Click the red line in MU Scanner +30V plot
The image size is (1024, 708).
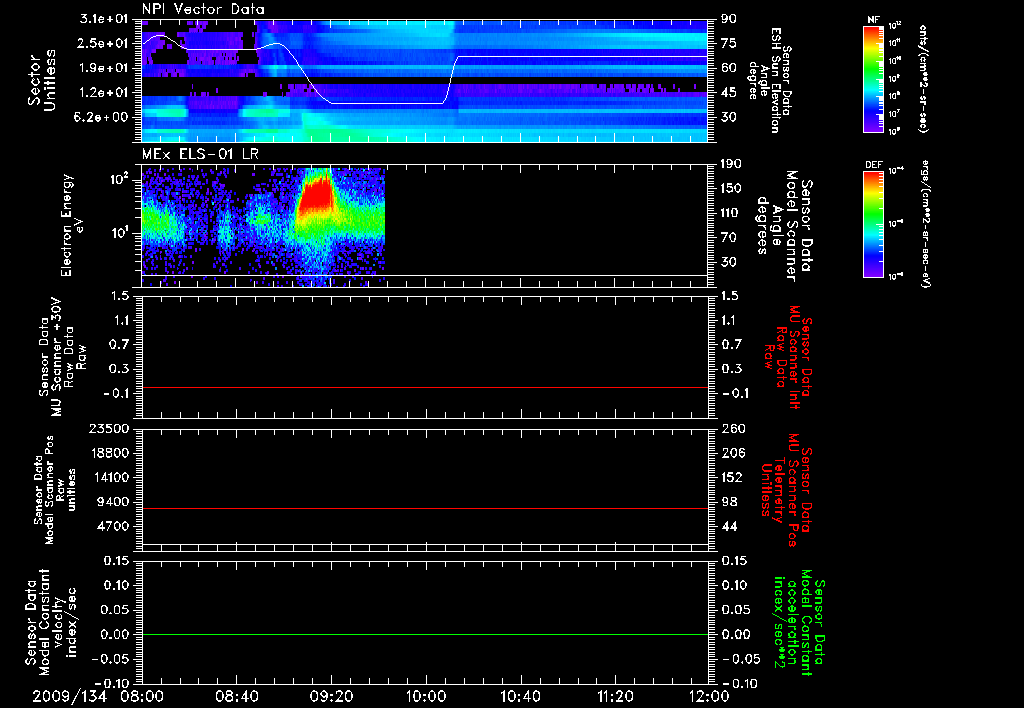tap(425, 388)
